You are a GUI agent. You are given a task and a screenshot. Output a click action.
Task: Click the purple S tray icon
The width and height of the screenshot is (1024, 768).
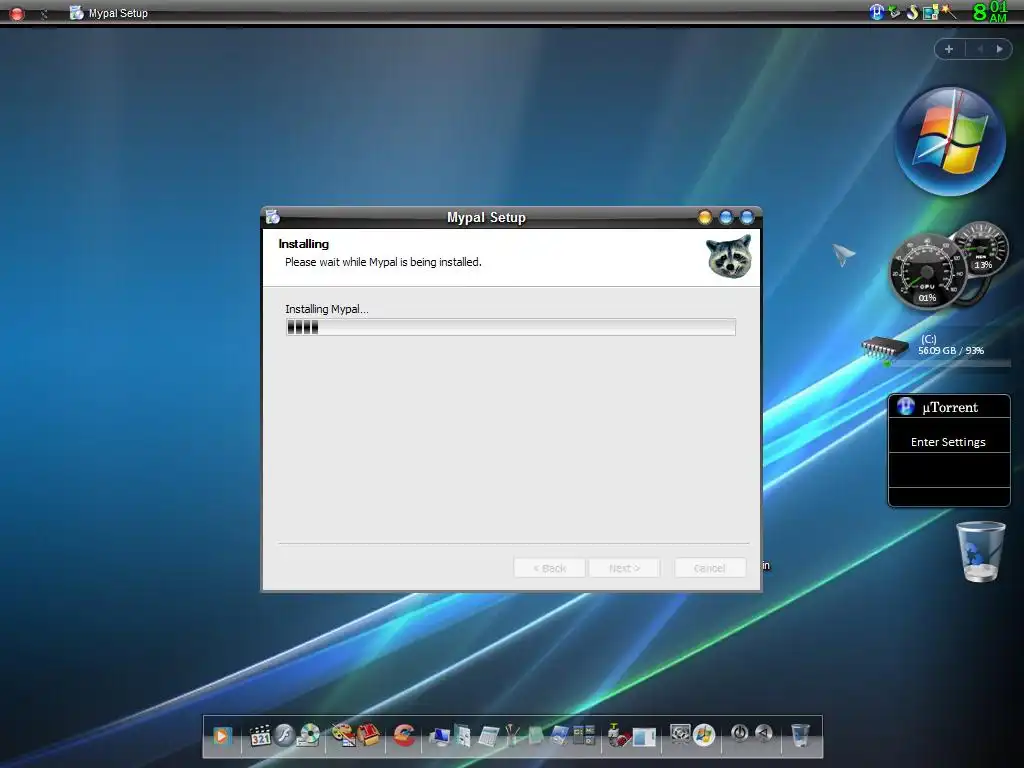click(x=912, y=12)
